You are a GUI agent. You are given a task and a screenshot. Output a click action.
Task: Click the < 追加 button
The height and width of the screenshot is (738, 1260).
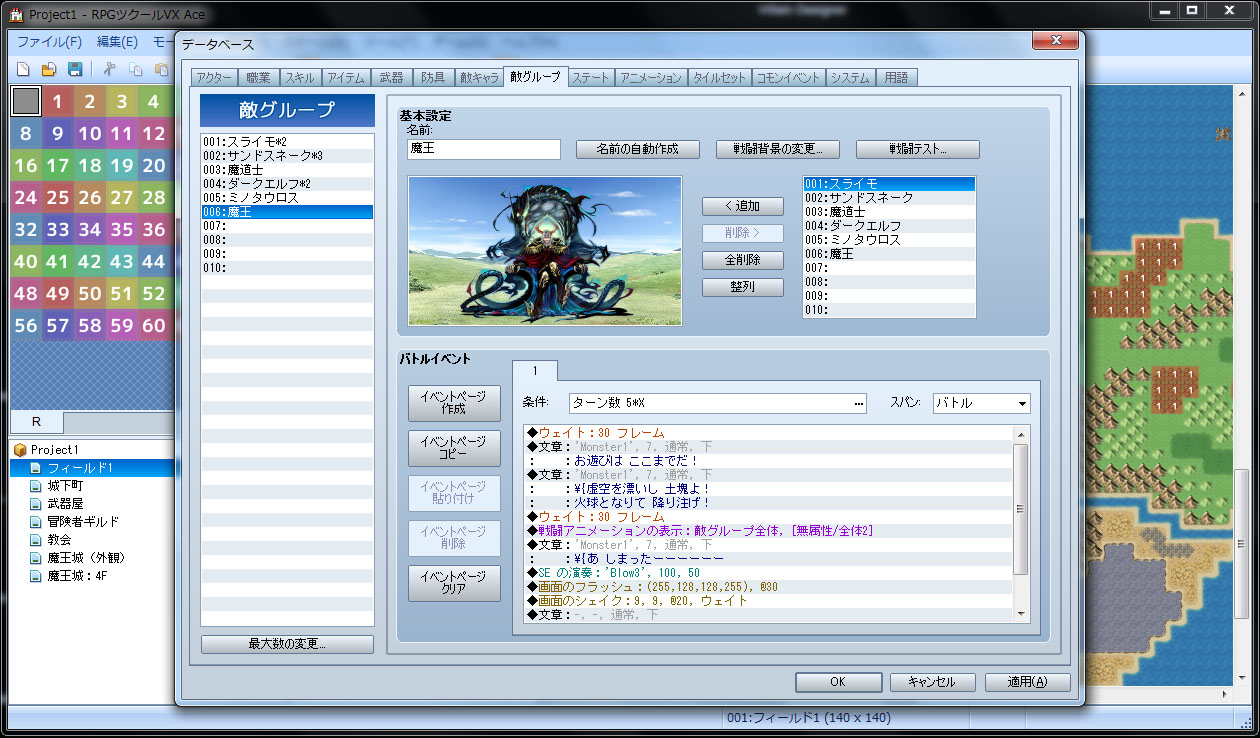[742, 206]
